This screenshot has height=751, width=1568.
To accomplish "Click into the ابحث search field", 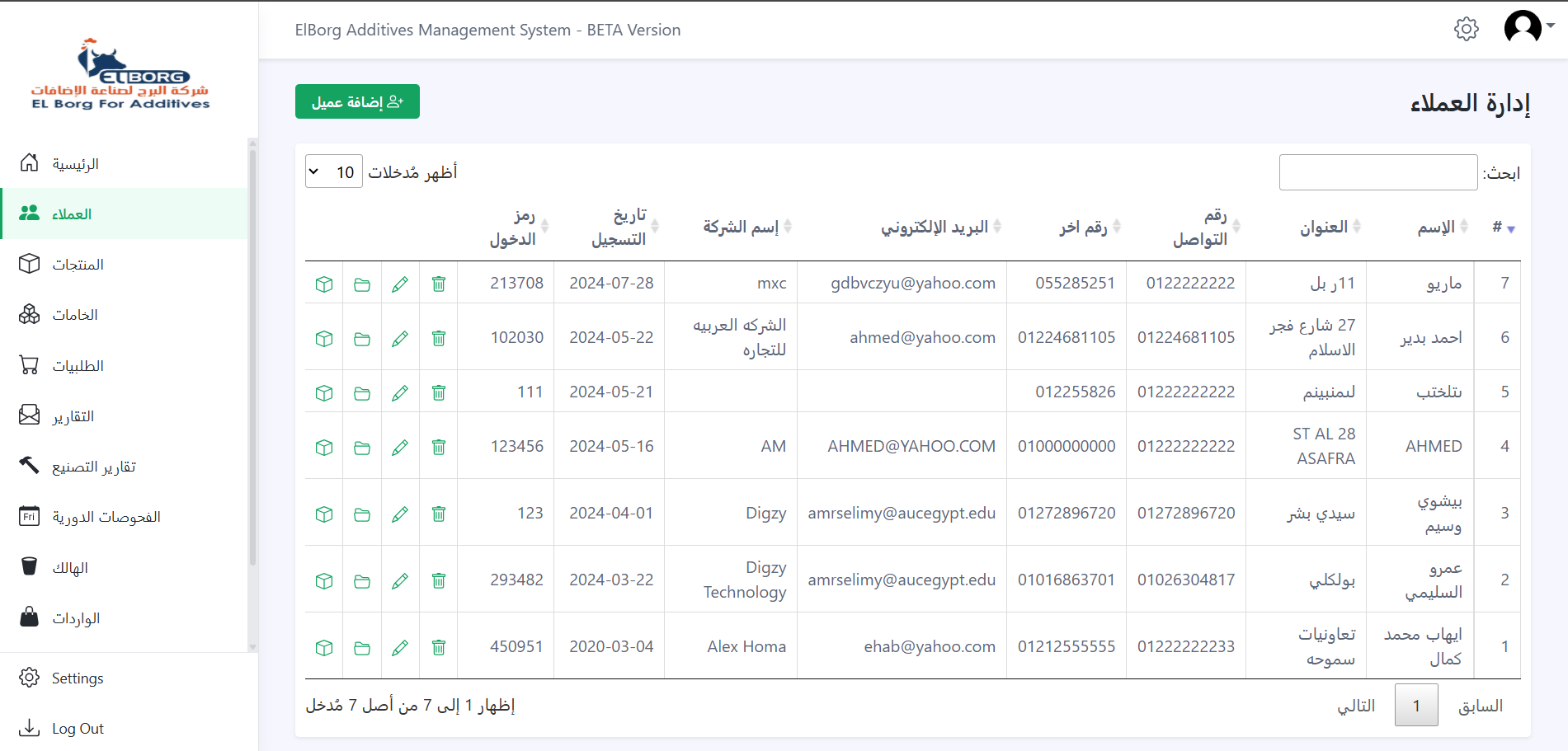I will point(1377,172).
